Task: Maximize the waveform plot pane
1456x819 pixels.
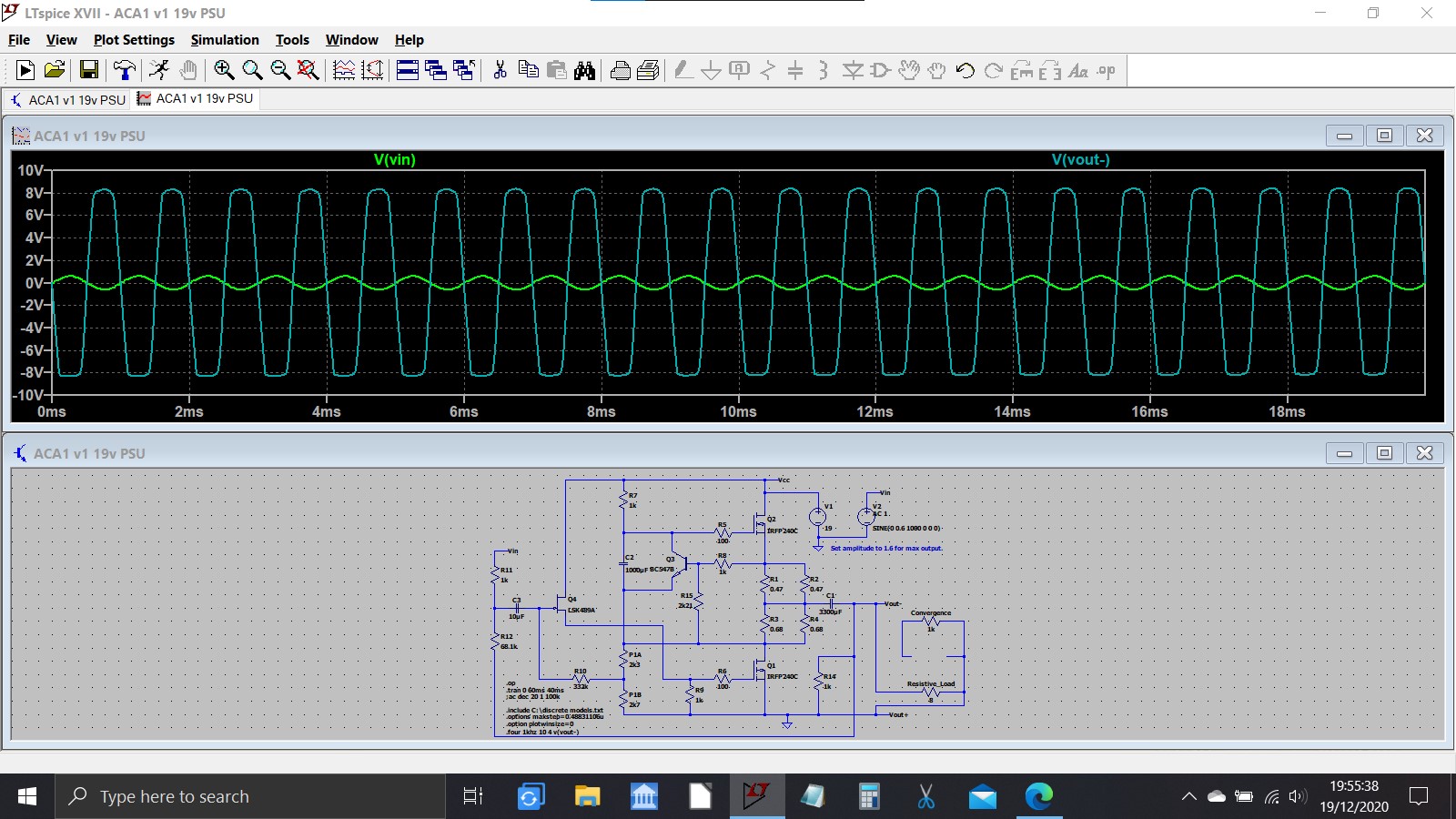Action: click(x=1384, y=136)
